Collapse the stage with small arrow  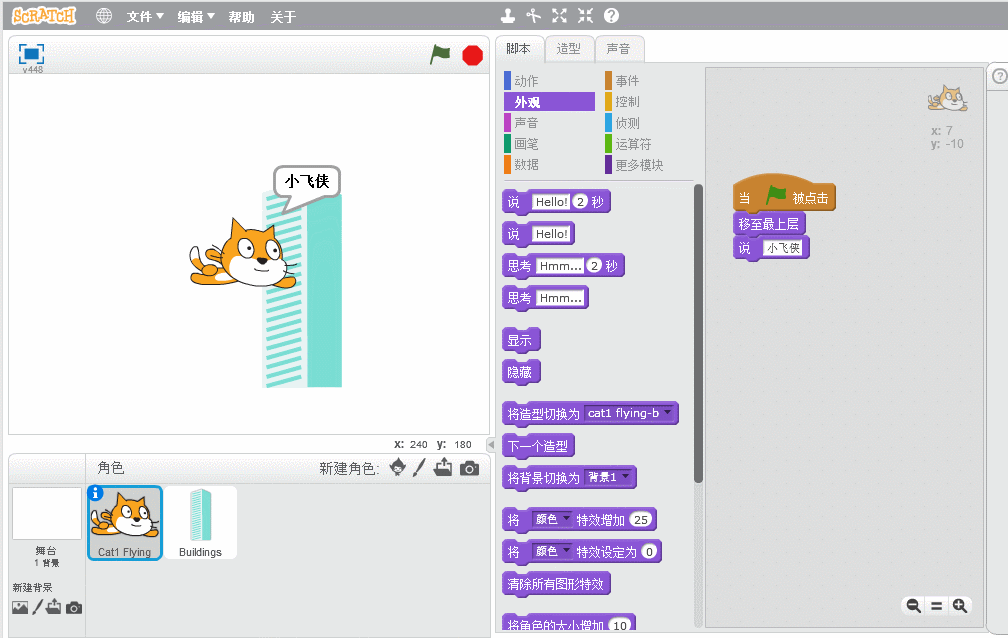coord(490,444)
